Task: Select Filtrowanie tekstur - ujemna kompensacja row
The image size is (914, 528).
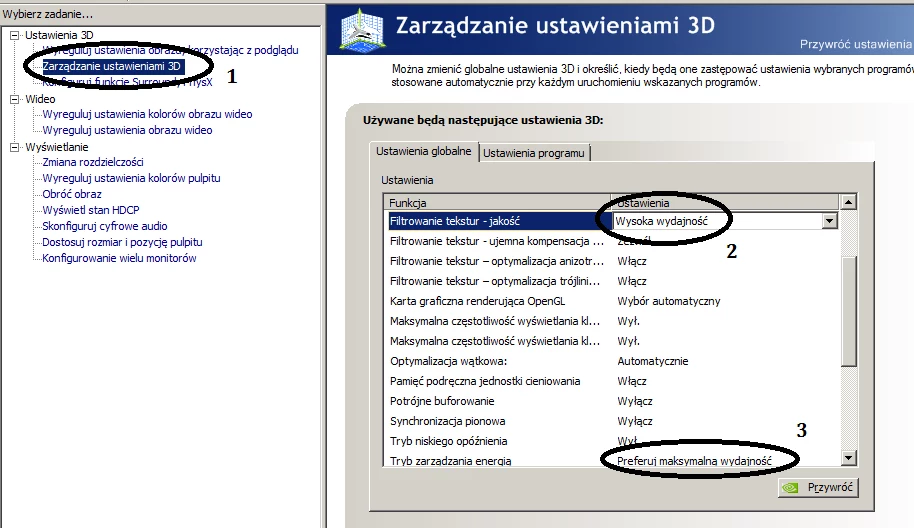Action: click(611, 241)
